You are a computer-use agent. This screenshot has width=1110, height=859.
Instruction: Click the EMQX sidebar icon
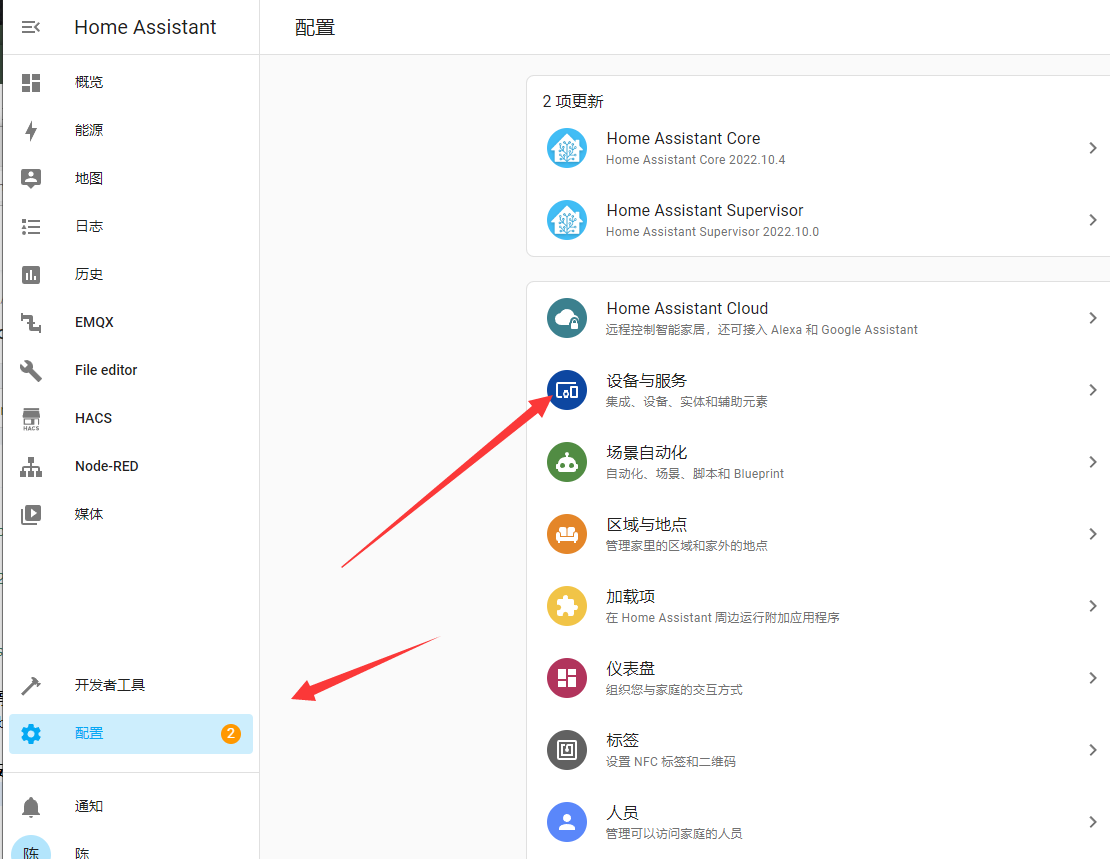[30, 322]
